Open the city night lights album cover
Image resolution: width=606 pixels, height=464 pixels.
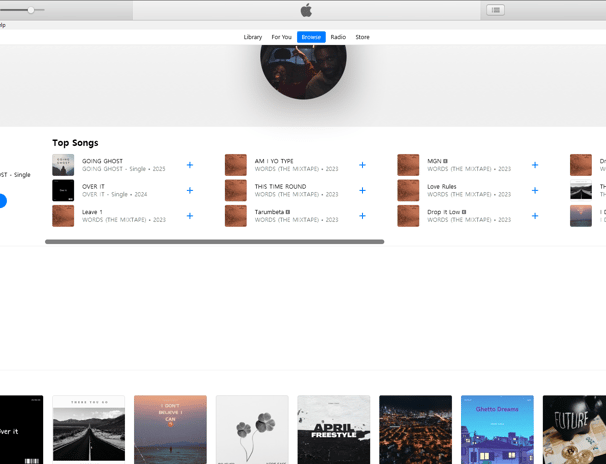[415, 430]
